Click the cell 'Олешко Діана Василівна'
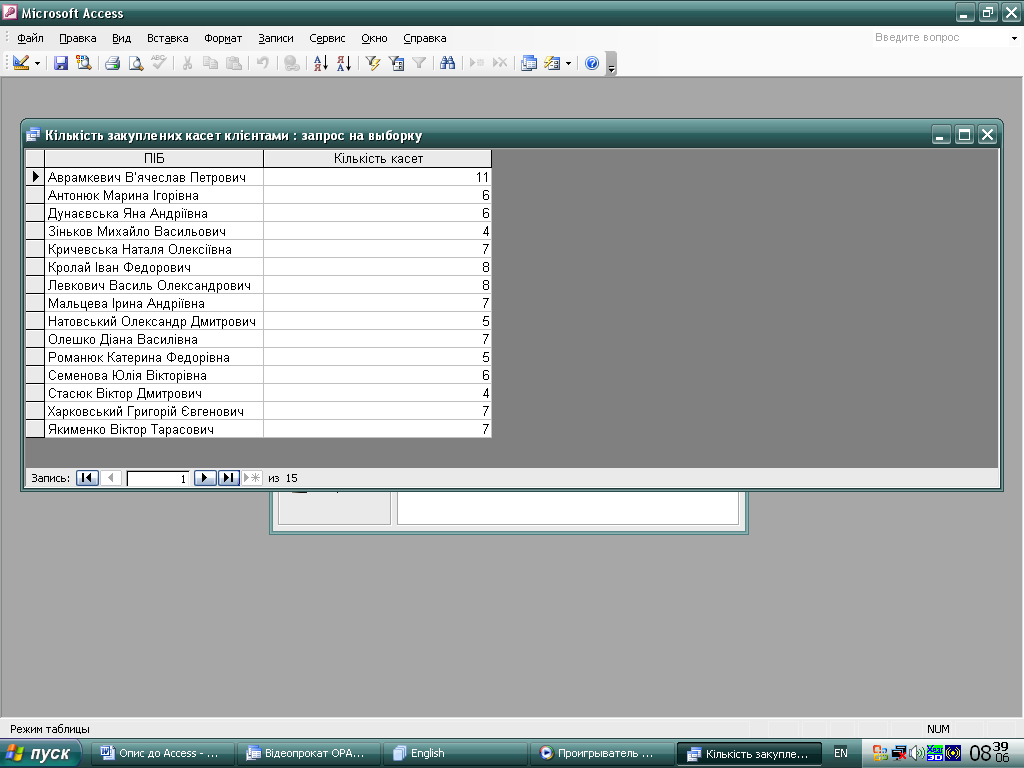The width and height of the screenshot is (1024, 768). (154, 339)
